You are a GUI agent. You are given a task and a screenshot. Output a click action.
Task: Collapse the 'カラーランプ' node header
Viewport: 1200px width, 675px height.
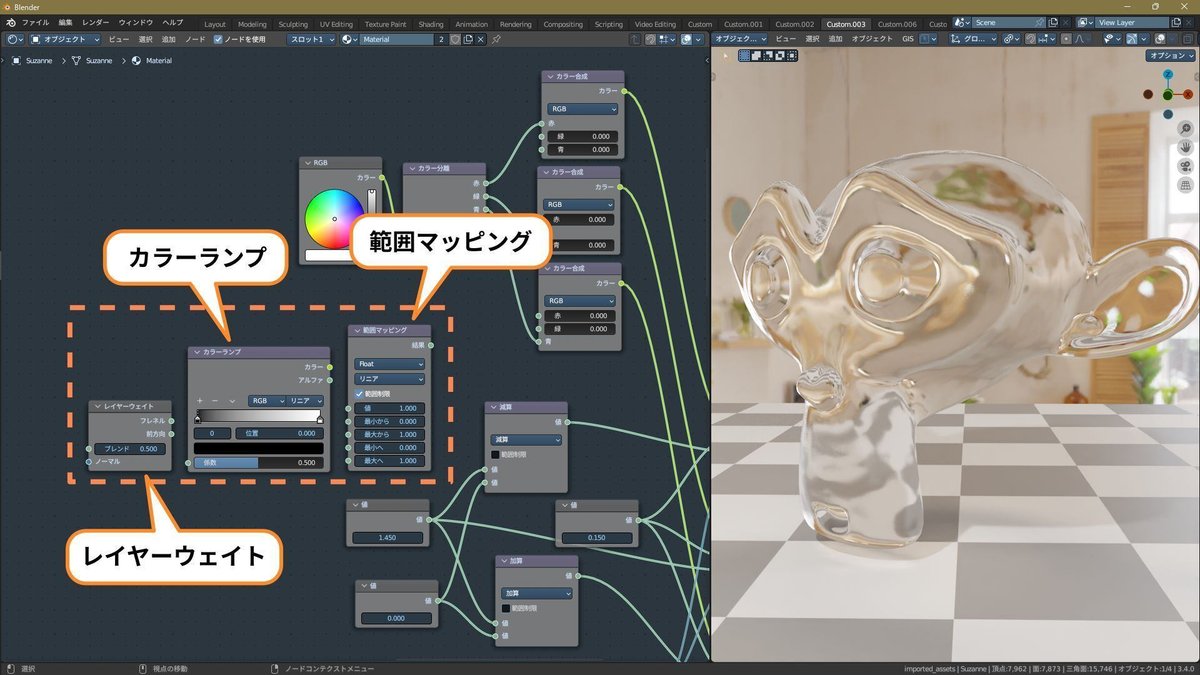pos(197,352)
